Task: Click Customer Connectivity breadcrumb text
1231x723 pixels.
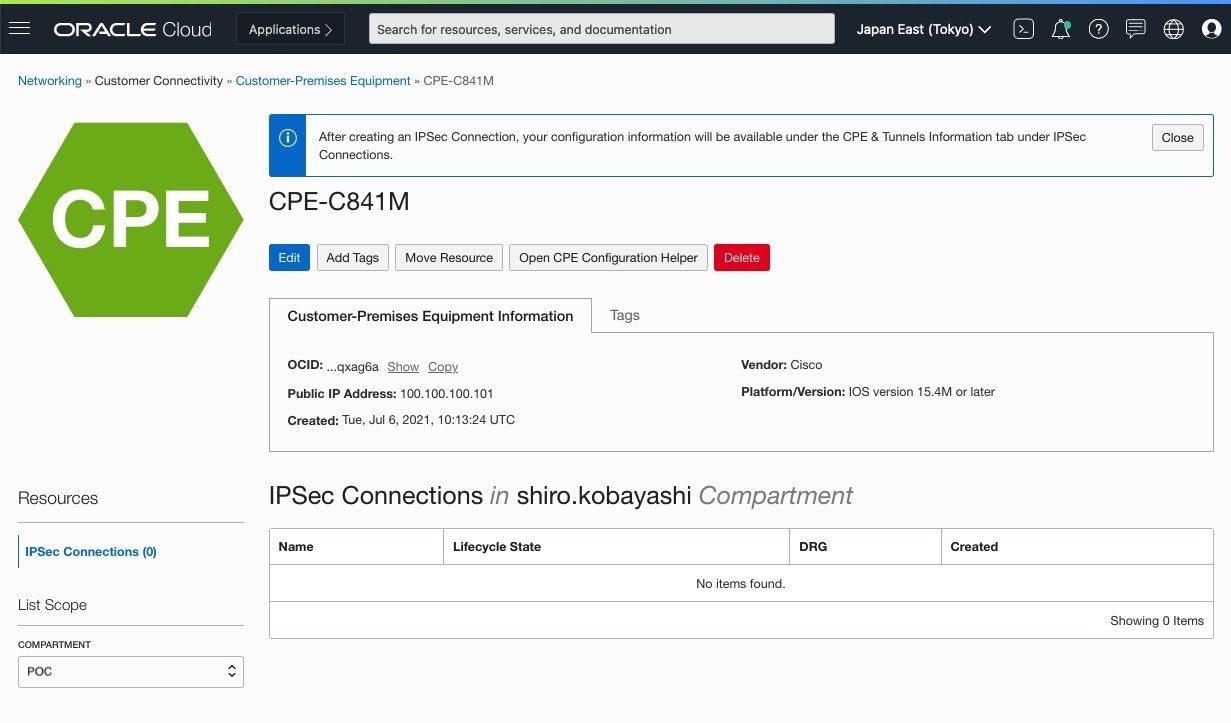Action: pyautogui.click(x=159, y=81)
